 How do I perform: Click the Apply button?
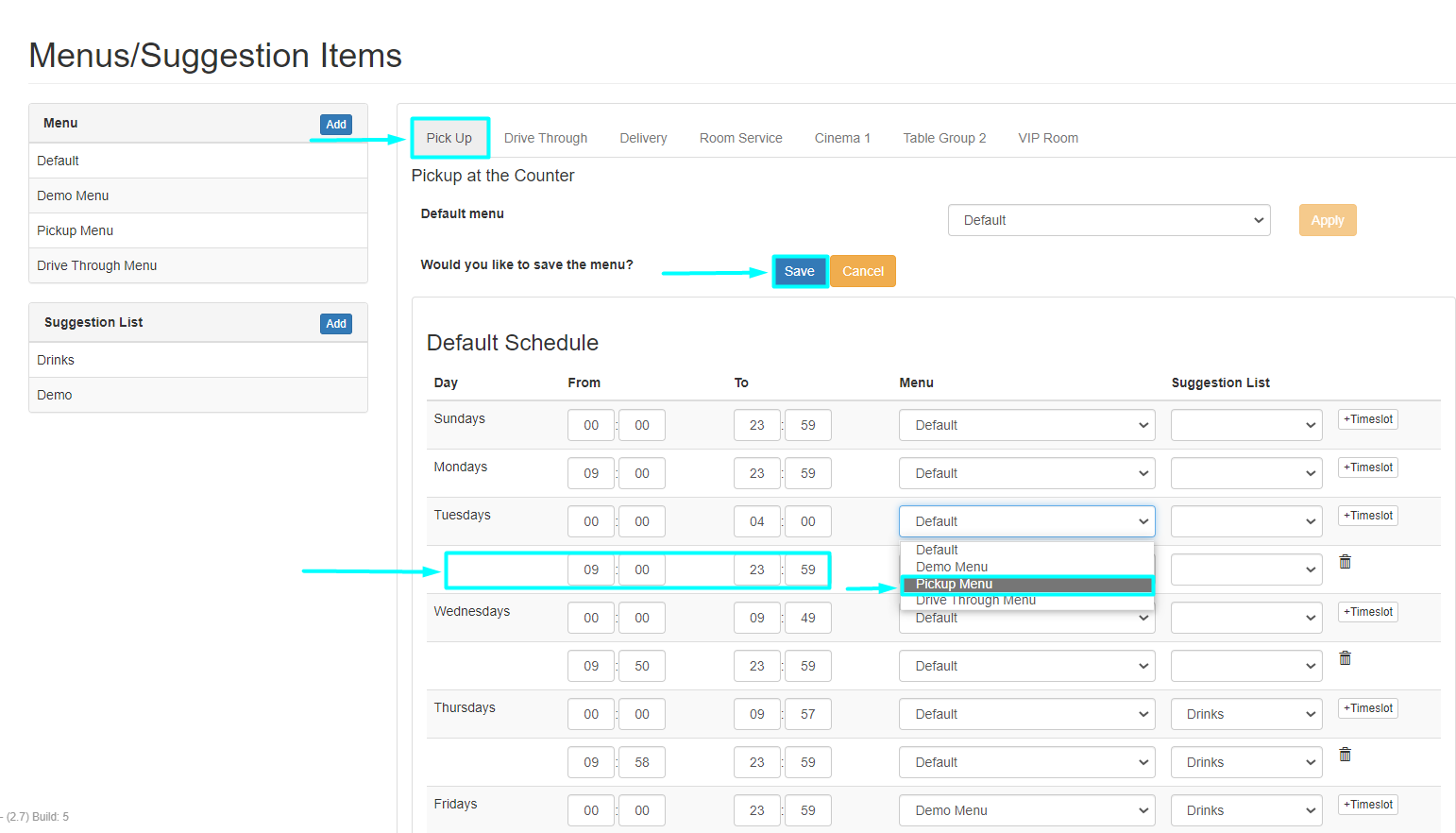(x=1328, y=220)
